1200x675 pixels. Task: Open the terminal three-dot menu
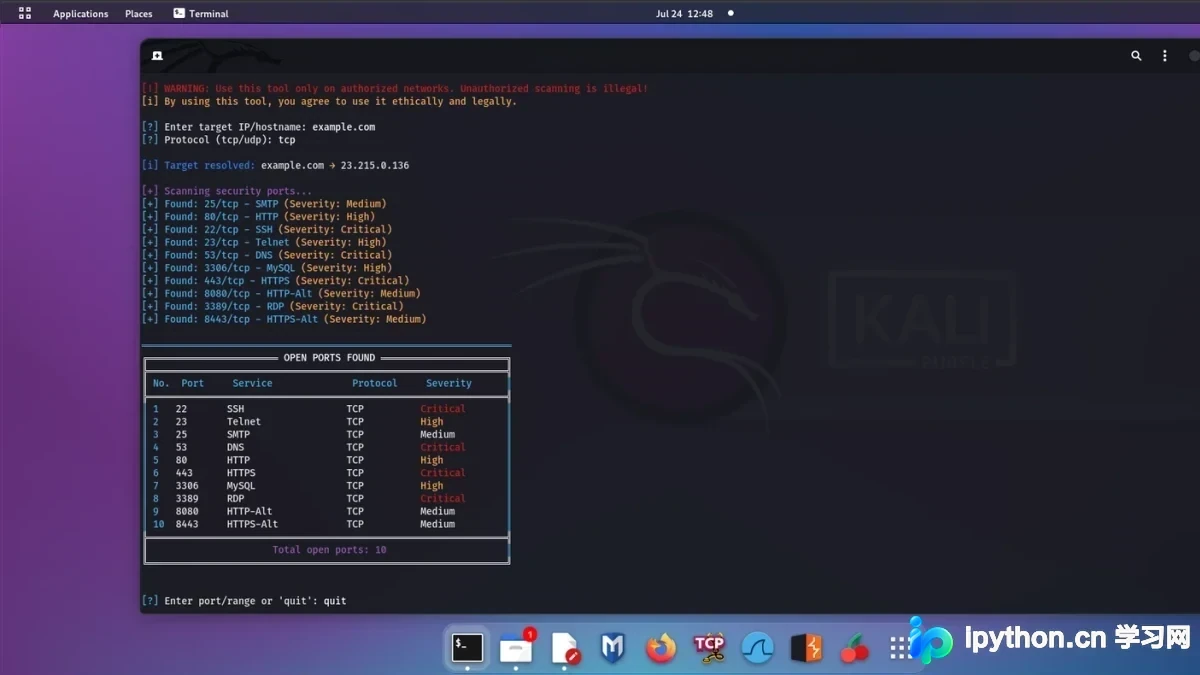tap(1165, 56)
